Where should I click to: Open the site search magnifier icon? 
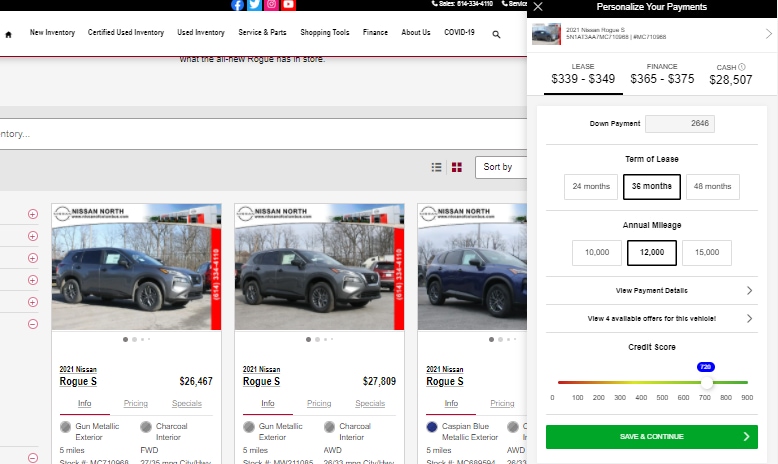pos(496,34)
